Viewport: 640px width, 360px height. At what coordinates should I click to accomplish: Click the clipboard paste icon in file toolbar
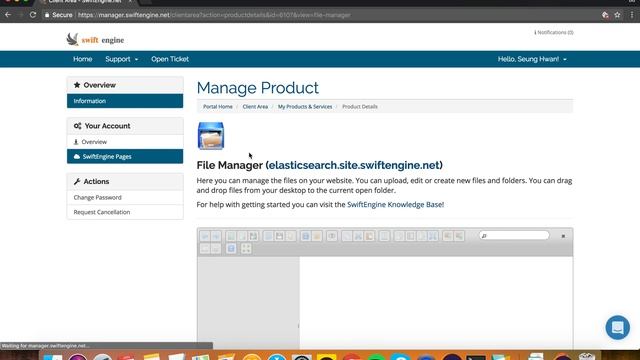369,236
